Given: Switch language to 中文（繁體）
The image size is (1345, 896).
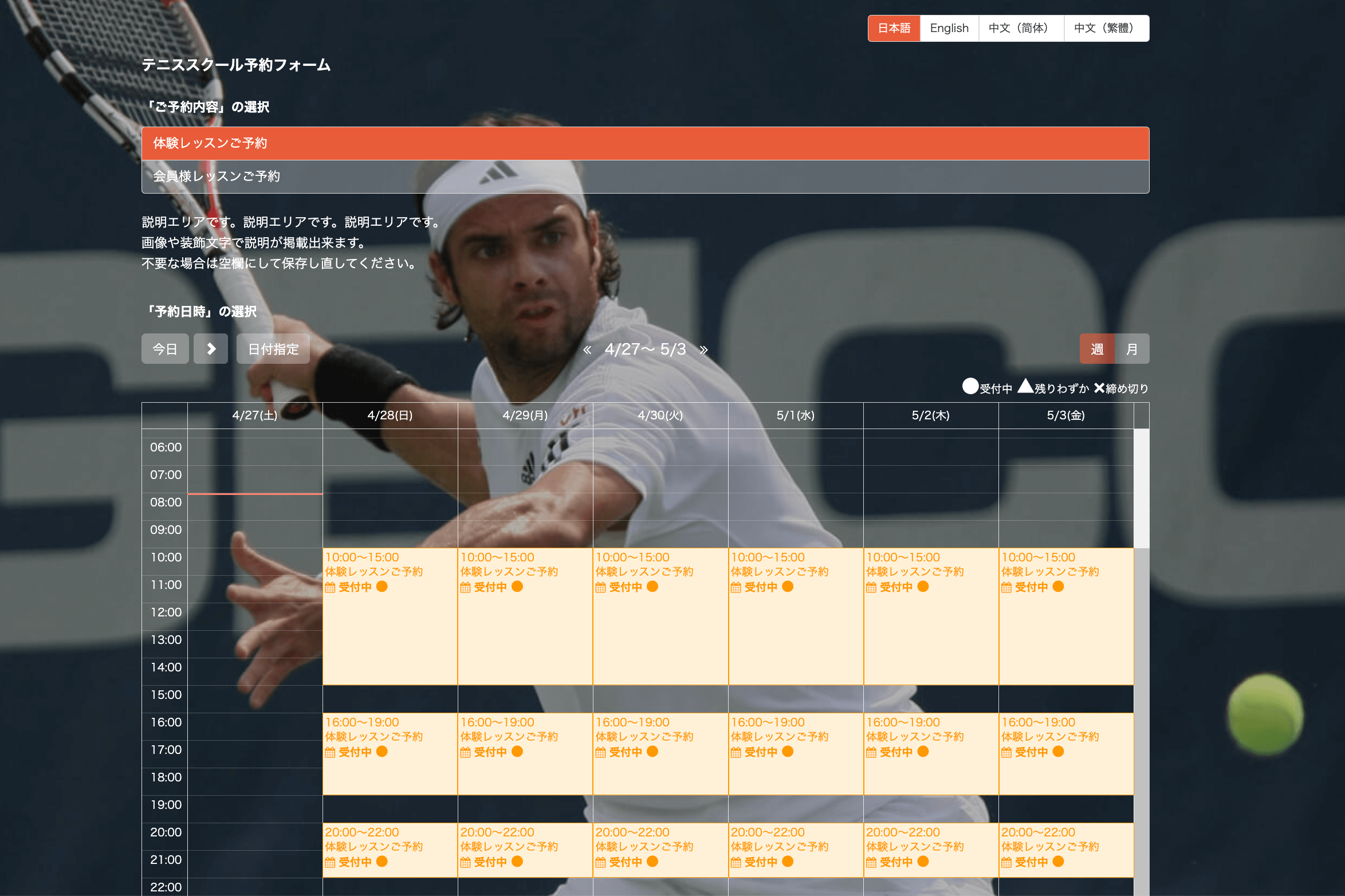Looking at the screenshot, I should [x=1106, y=28].
